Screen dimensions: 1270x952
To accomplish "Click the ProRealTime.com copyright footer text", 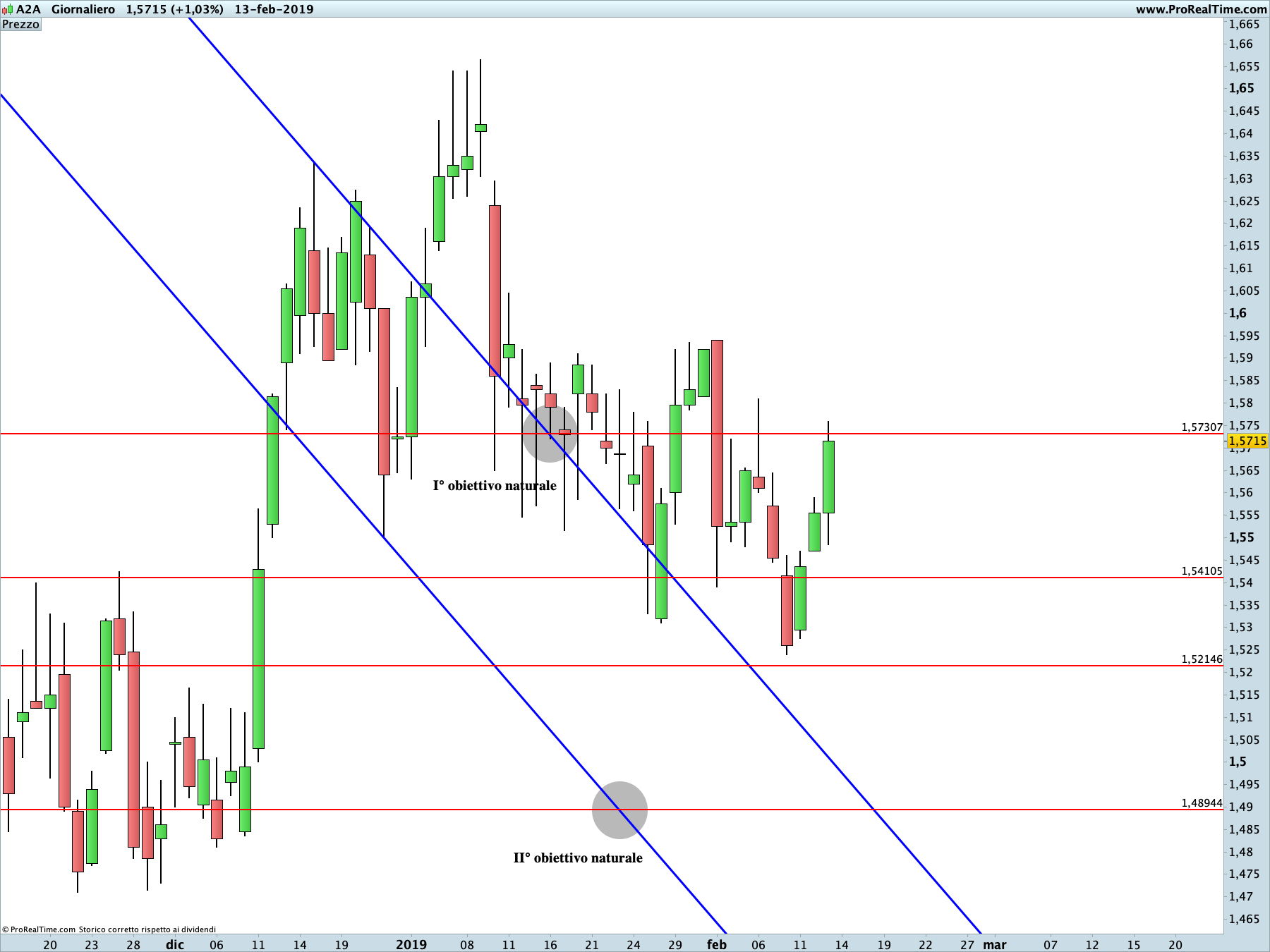I will pyautogui.click(x=109, y=929).
